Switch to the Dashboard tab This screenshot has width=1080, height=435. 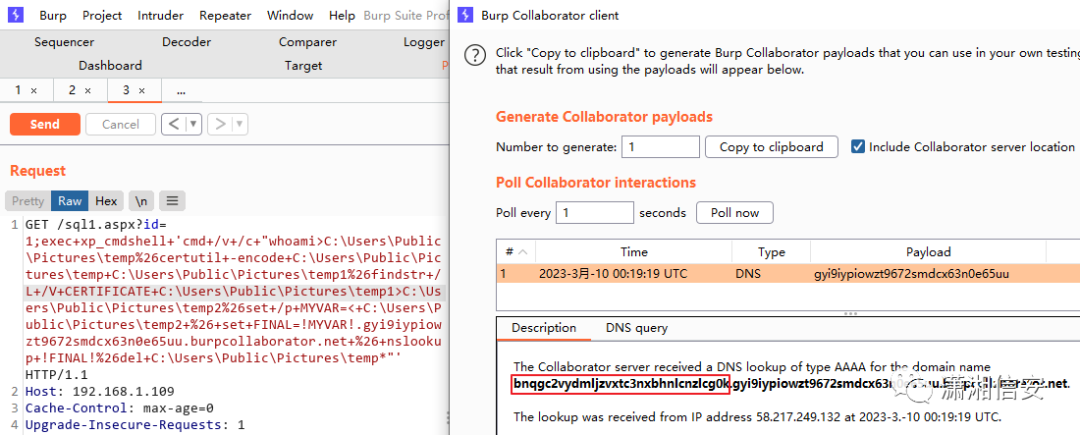(110, 65)
